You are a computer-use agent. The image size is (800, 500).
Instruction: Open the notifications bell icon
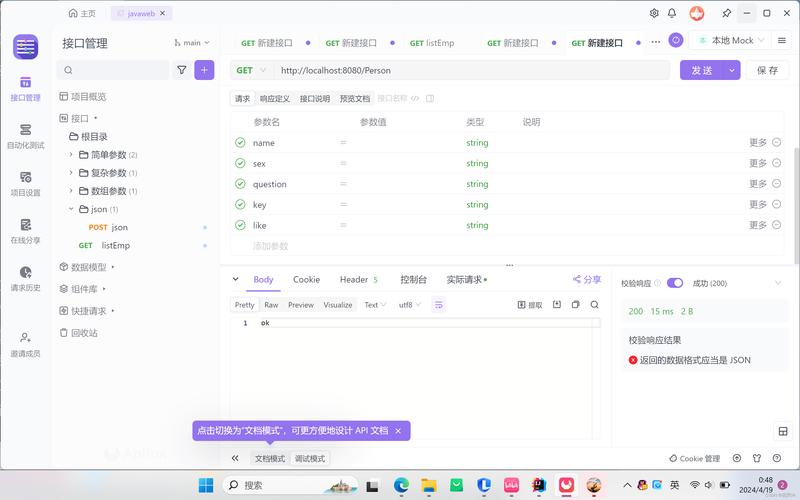[672, 13]
